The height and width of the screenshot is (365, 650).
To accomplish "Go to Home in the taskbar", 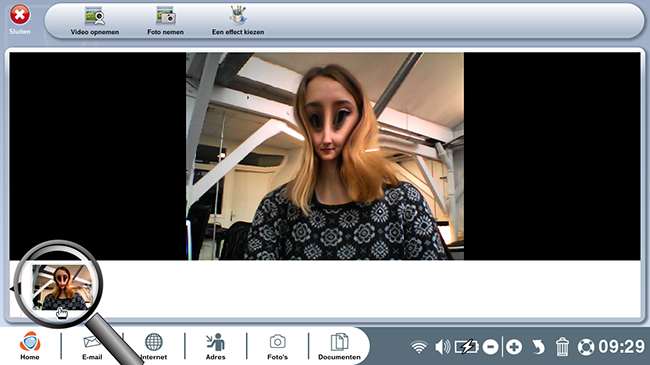I will click(x=30, y=346).
